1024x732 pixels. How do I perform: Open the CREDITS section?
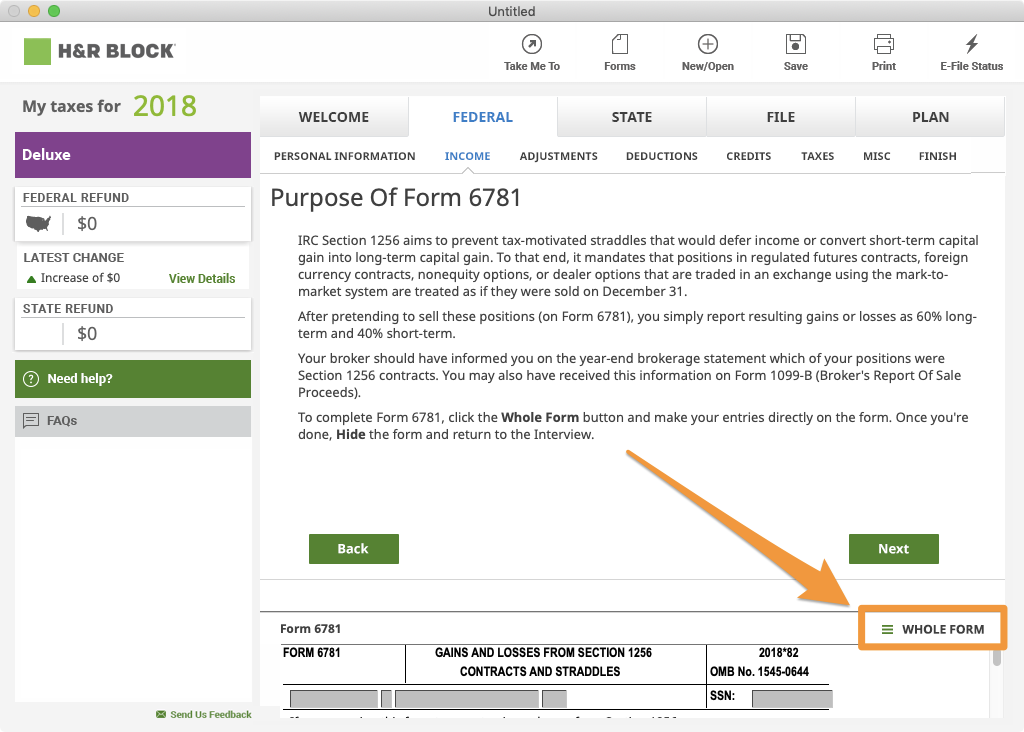coord(748,156)
